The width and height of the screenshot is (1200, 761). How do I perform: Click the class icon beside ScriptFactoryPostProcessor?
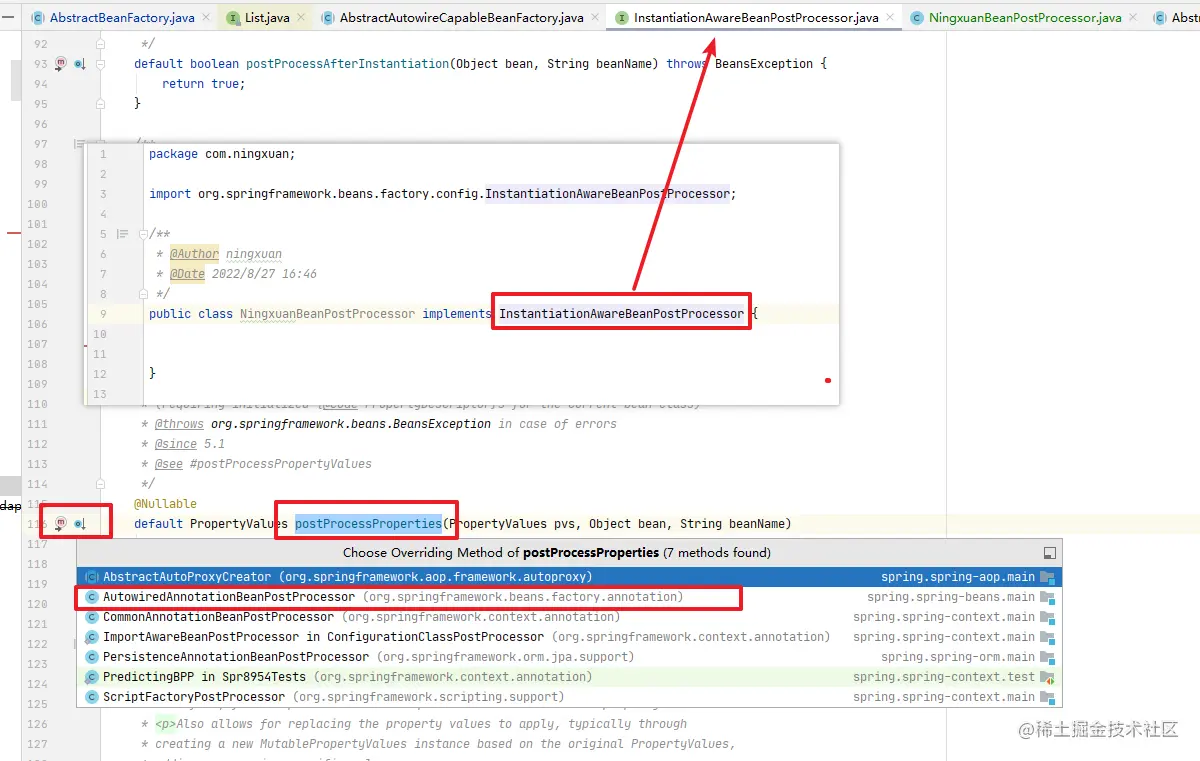pos(92,697)
